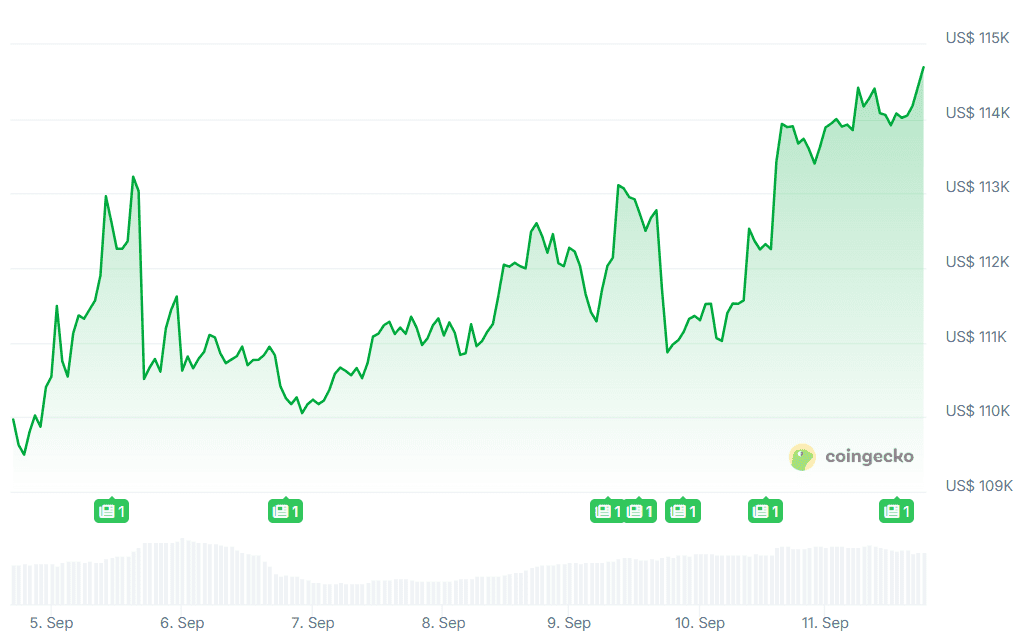Click the coingecko watermark text
This screenshot has width=1031, height=642.
pos(869,457)
